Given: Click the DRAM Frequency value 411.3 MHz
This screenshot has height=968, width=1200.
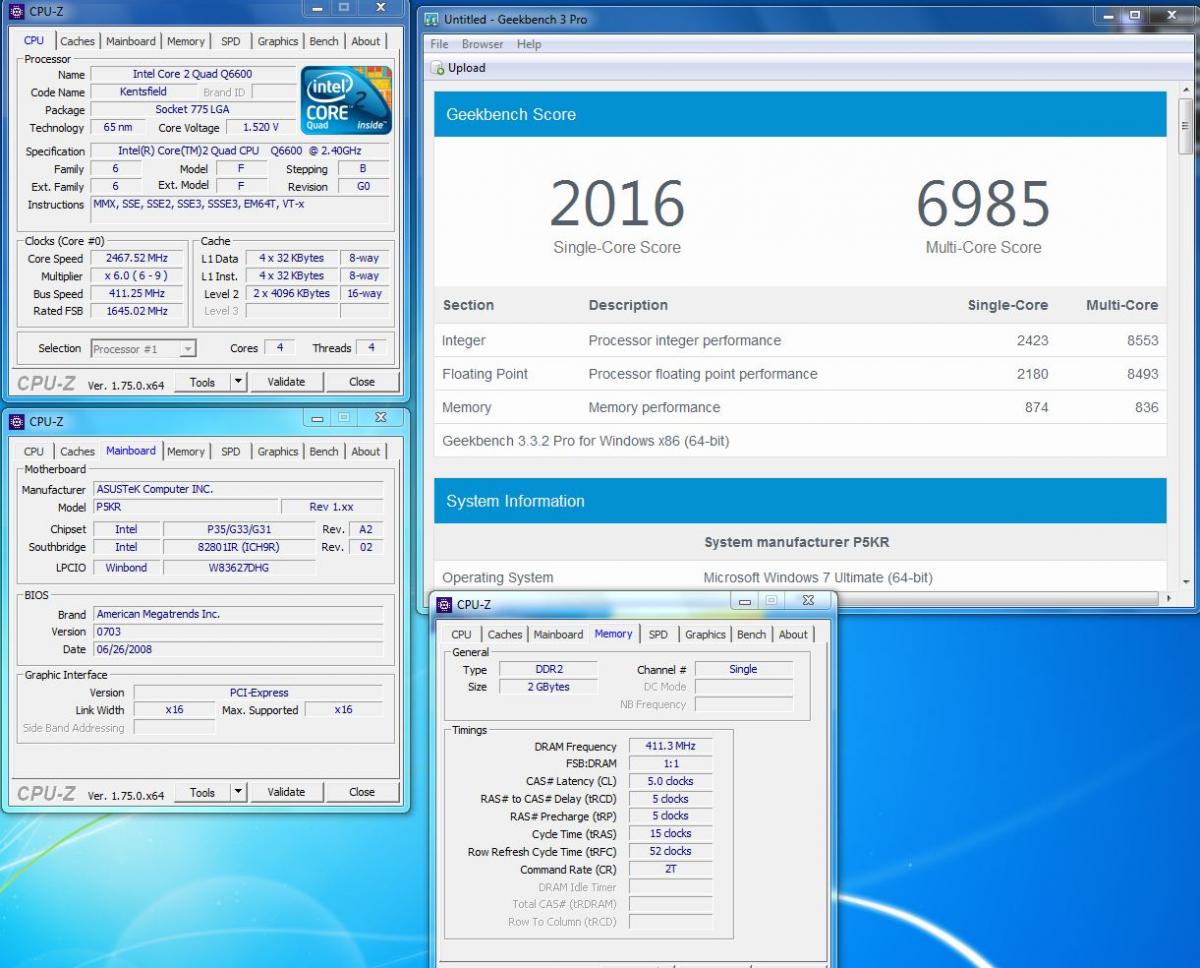Looking at the screenshot, I should point(671,746).
